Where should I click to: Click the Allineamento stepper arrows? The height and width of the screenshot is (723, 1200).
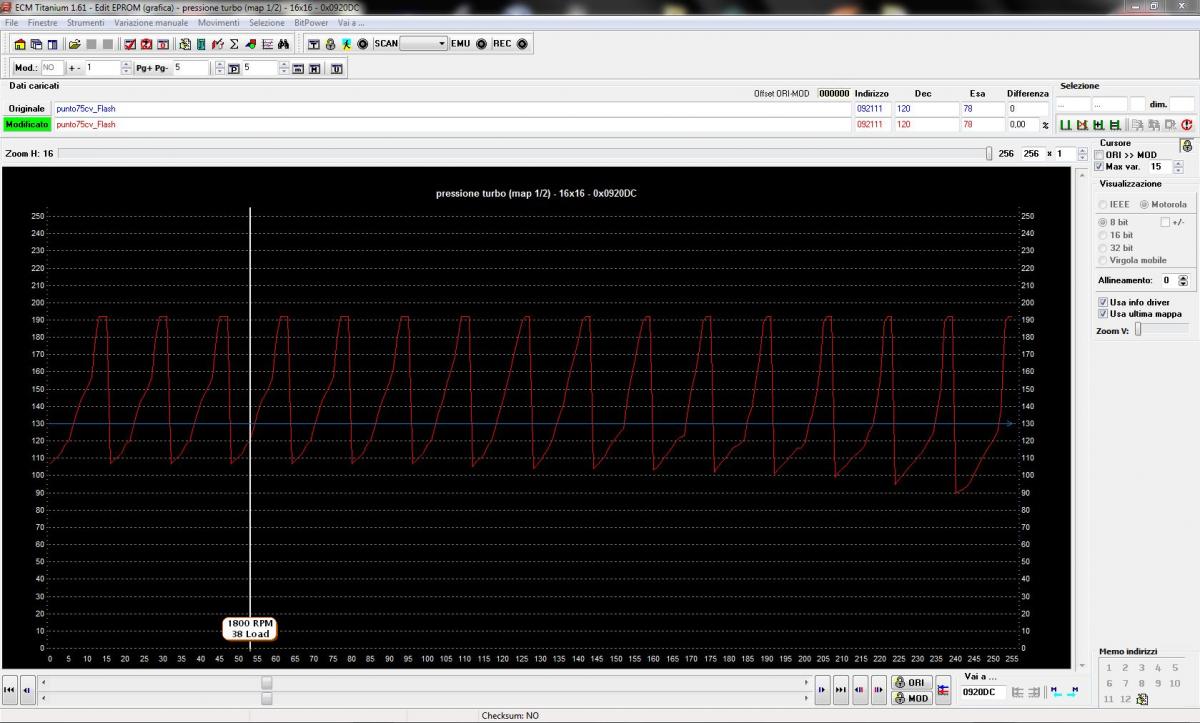(1183, 281)
